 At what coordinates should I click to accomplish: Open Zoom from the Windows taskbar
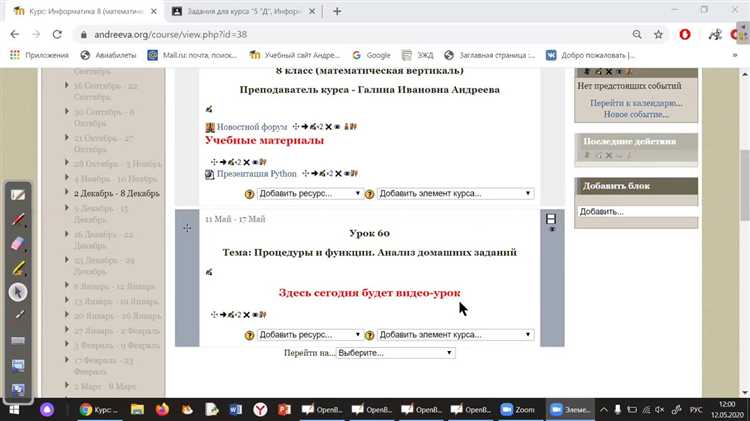[521, 409]
